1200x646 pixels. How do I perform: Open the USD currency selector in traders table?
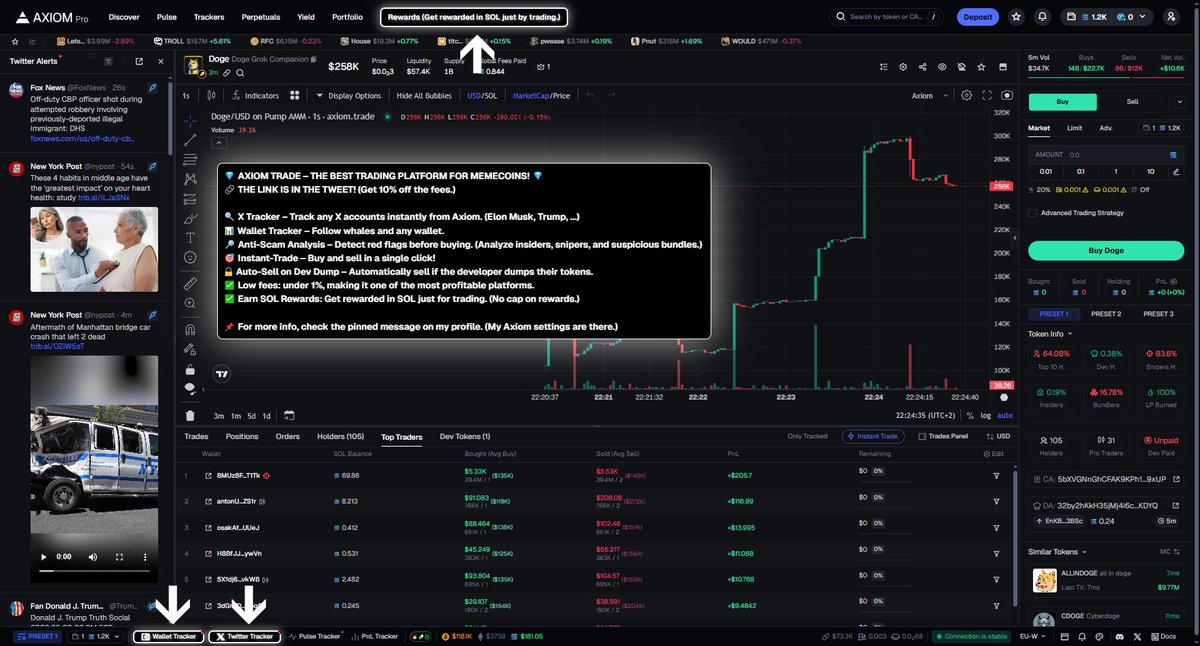pyautogui.click(x=996, y=436)
